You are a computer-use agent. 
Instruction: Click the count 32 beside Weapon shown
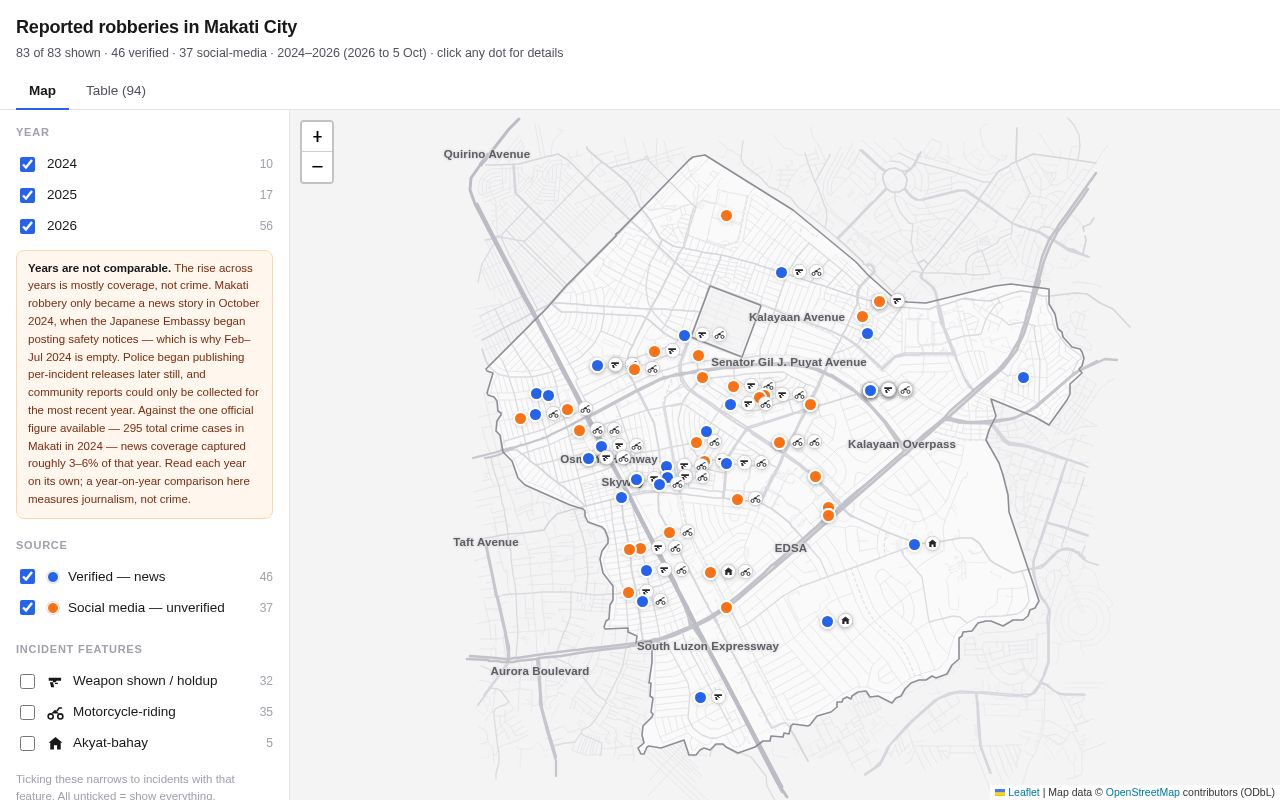pos(266,681)
